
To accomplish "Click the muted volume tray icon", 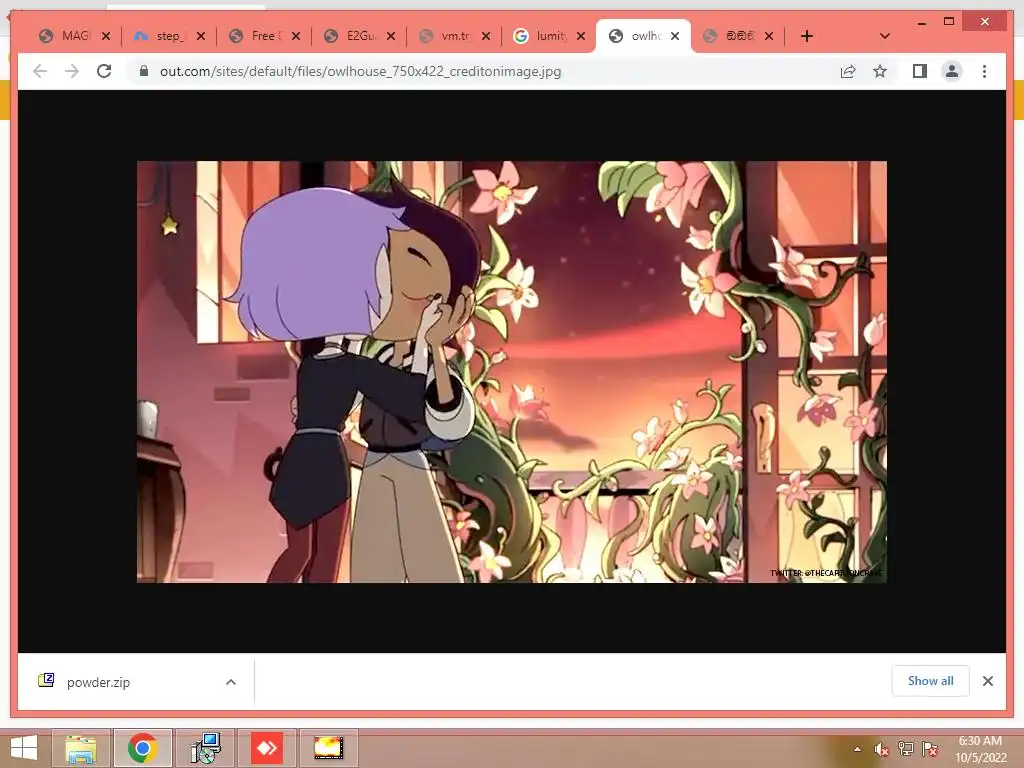I will (x=882, y=749).
